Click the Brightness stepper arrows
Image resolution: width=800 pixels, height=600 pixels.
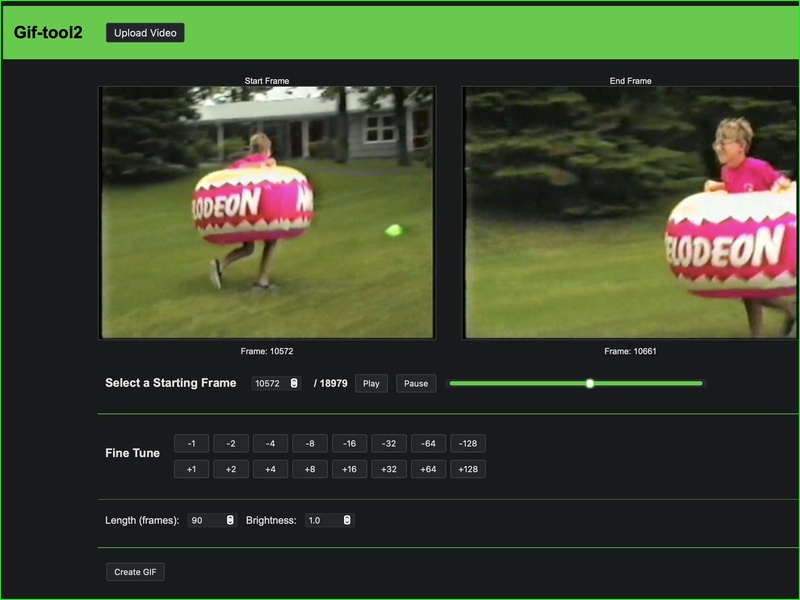click(347, 520)
